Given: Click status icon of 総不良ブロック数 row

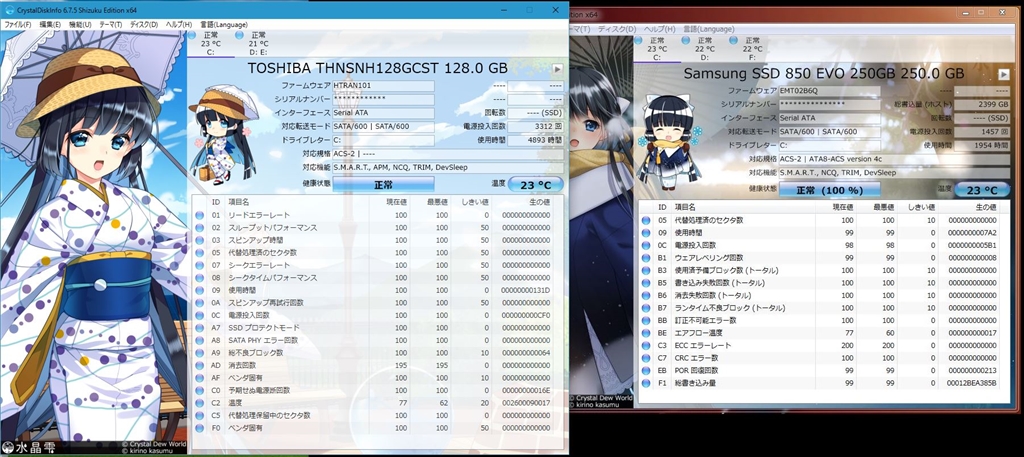Looking at the screenshot, I should click(200, 353).
